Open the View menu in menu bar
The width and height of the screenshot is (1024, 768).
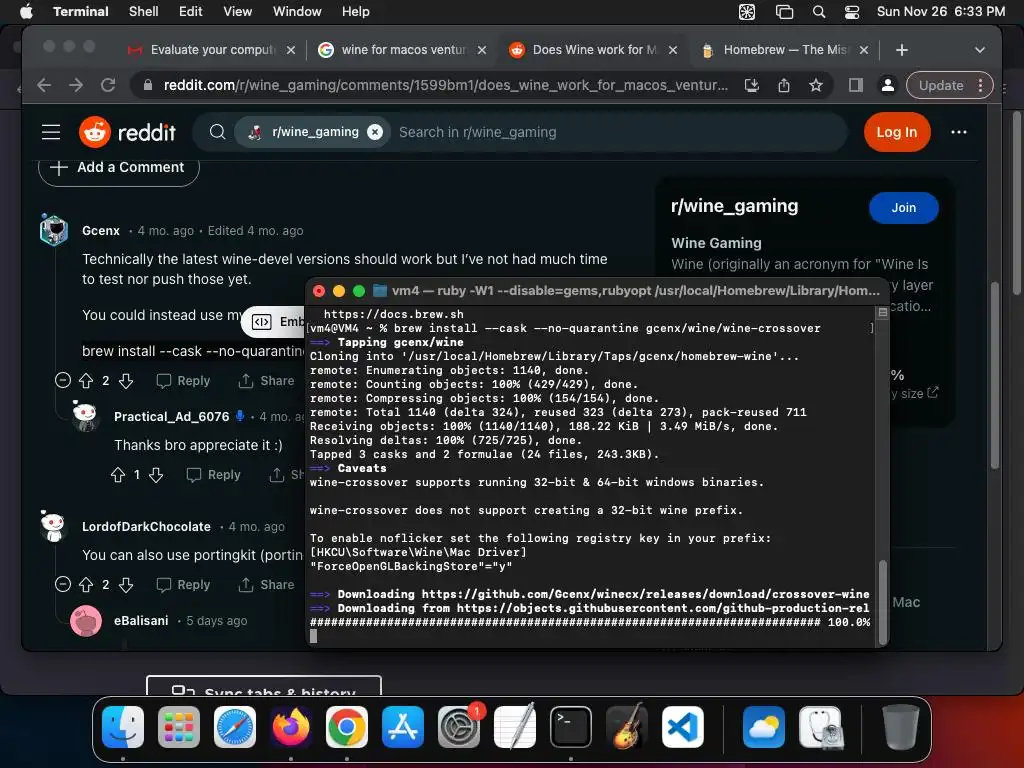coord(237,11)
